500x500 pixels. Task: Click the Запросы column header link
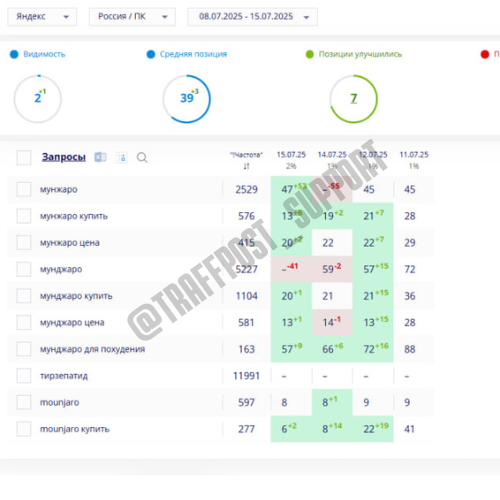pyautogui.click(x=64, y=157)
